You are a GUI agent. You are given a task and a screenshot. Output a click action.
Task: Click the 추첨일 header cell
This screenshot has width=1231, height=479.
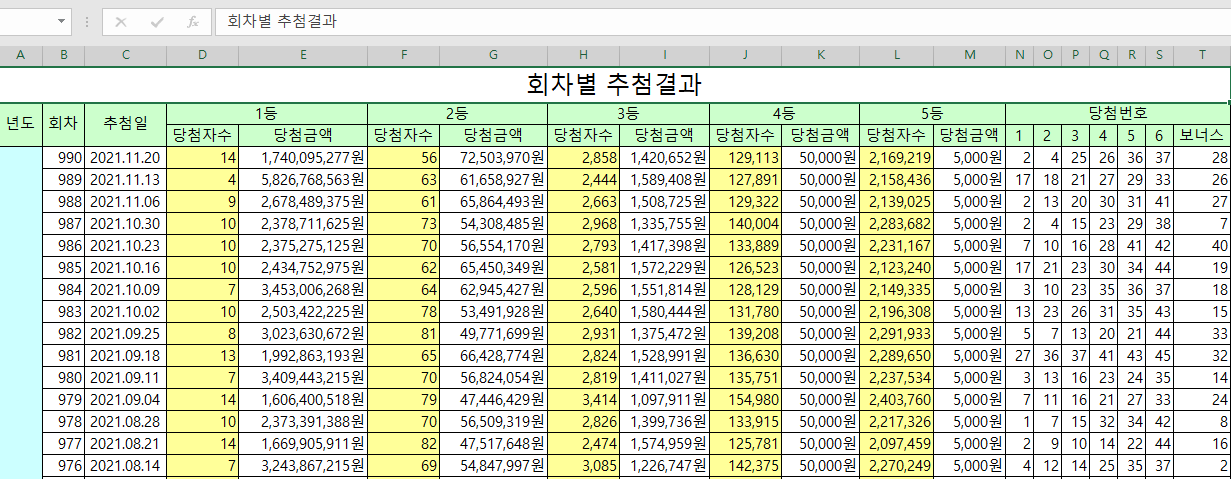[125, 123]
